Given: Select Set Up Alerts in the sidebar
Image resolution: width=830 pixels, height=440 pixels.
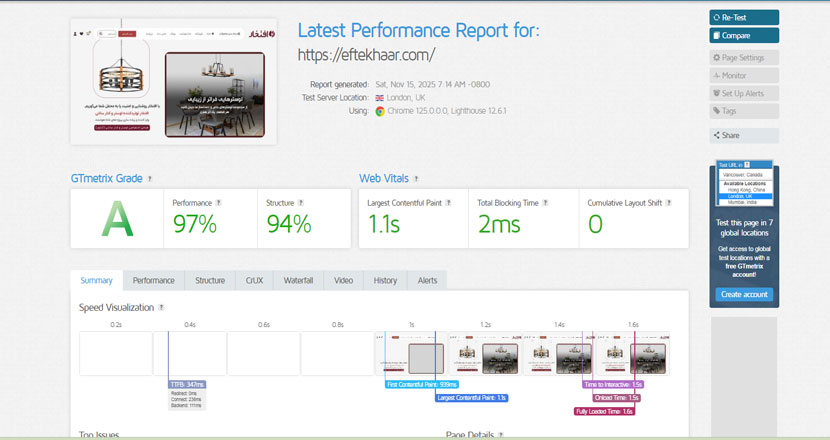Looking at the screenshot, I should click(744, 93).
